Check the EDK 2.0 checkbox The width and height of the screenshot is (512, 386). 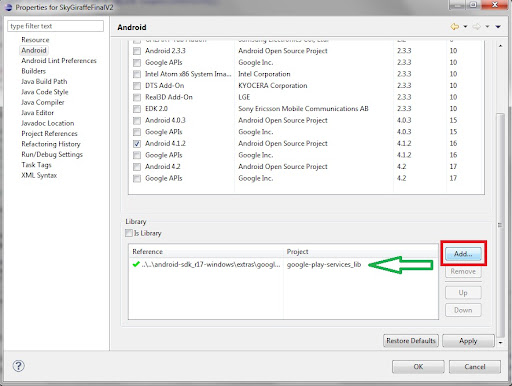[x=137, y=109]
